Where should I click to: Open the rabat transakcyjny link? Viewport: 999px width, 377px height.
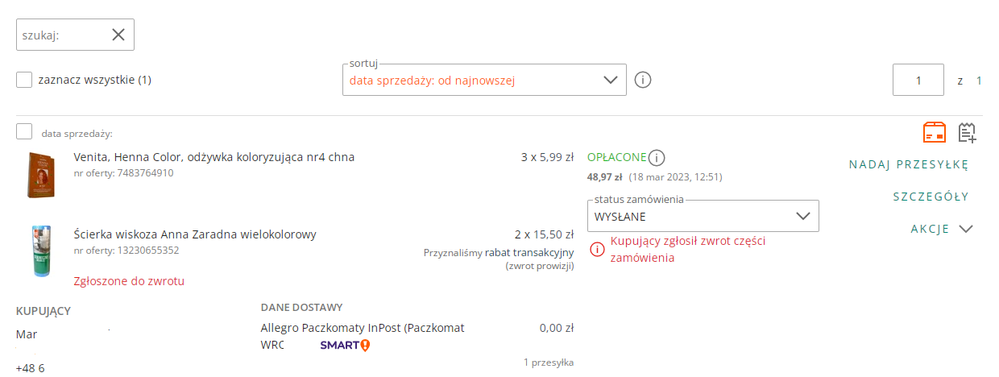coord(530,253)
